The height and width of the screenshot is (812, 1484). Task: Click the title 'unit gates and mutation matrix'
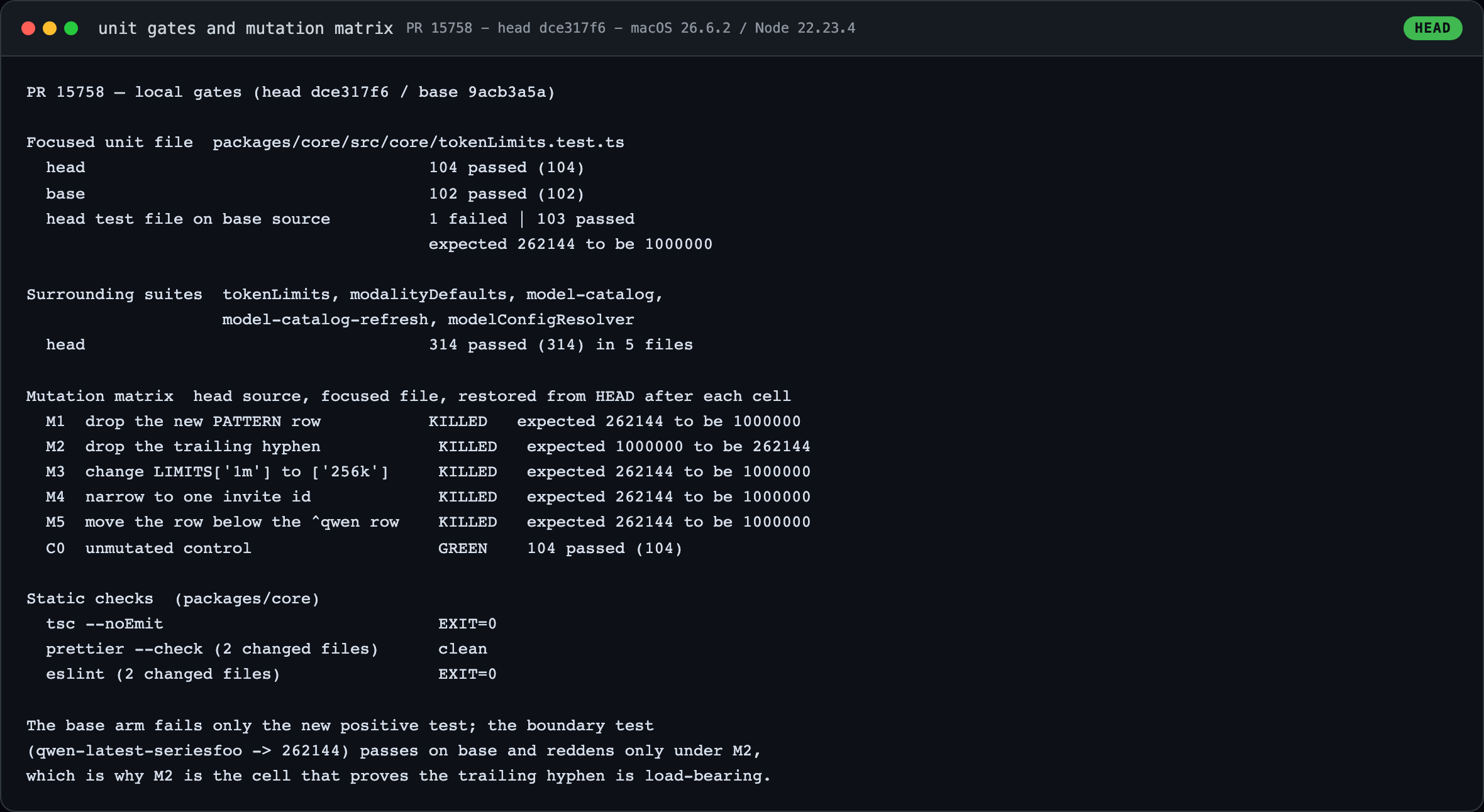click(245, 28)
